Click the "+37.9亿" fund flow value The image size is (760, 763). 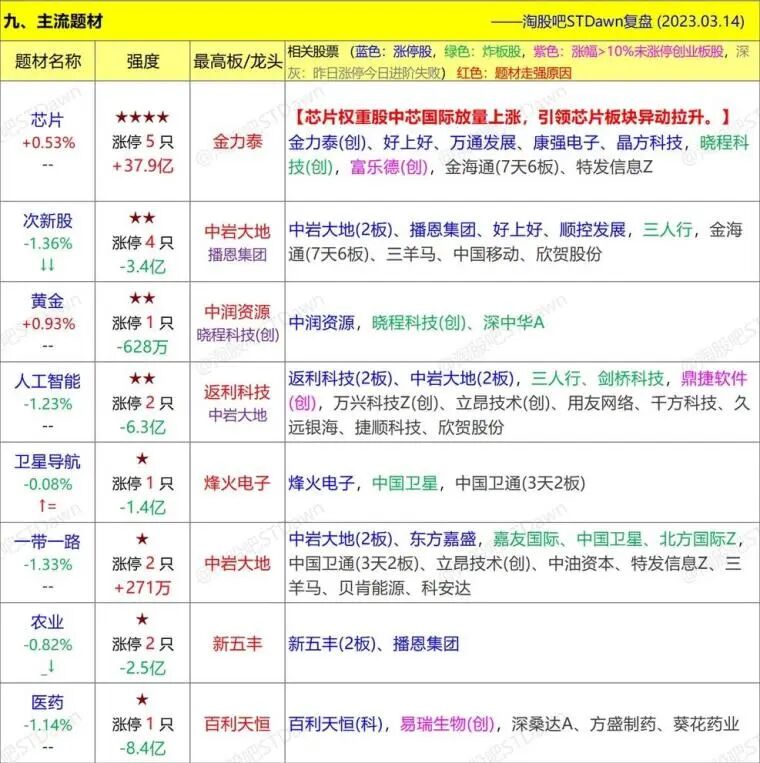coord(143,166)
